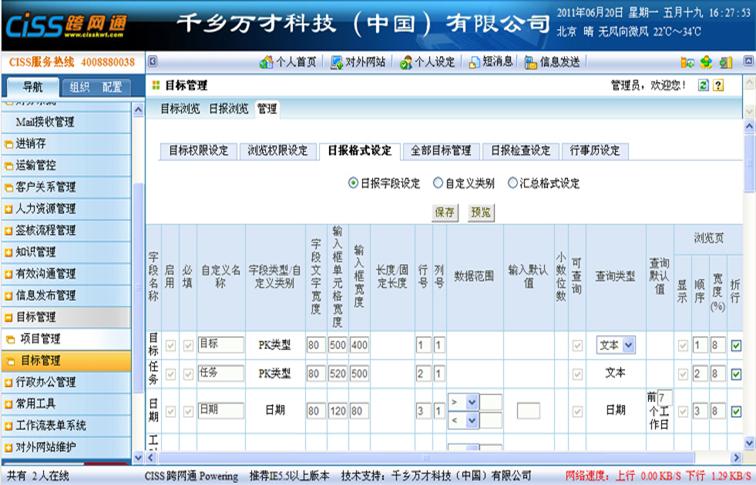
Task: Switch to the 目标权限设定 tab
Action: [198, 151]
